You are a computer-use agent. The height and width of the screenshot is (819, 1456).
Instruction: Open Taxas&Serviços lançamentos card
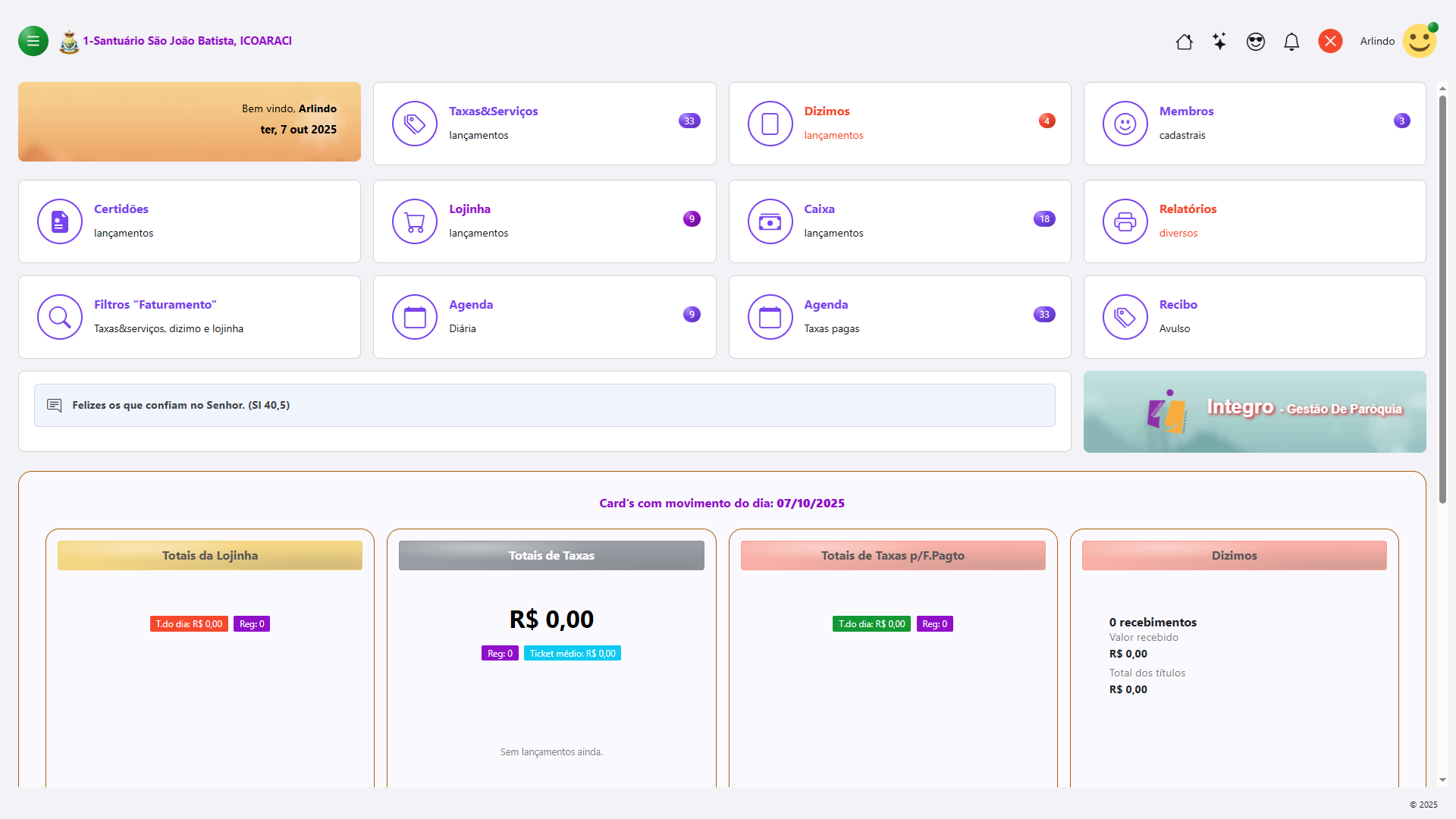point(544,124)
